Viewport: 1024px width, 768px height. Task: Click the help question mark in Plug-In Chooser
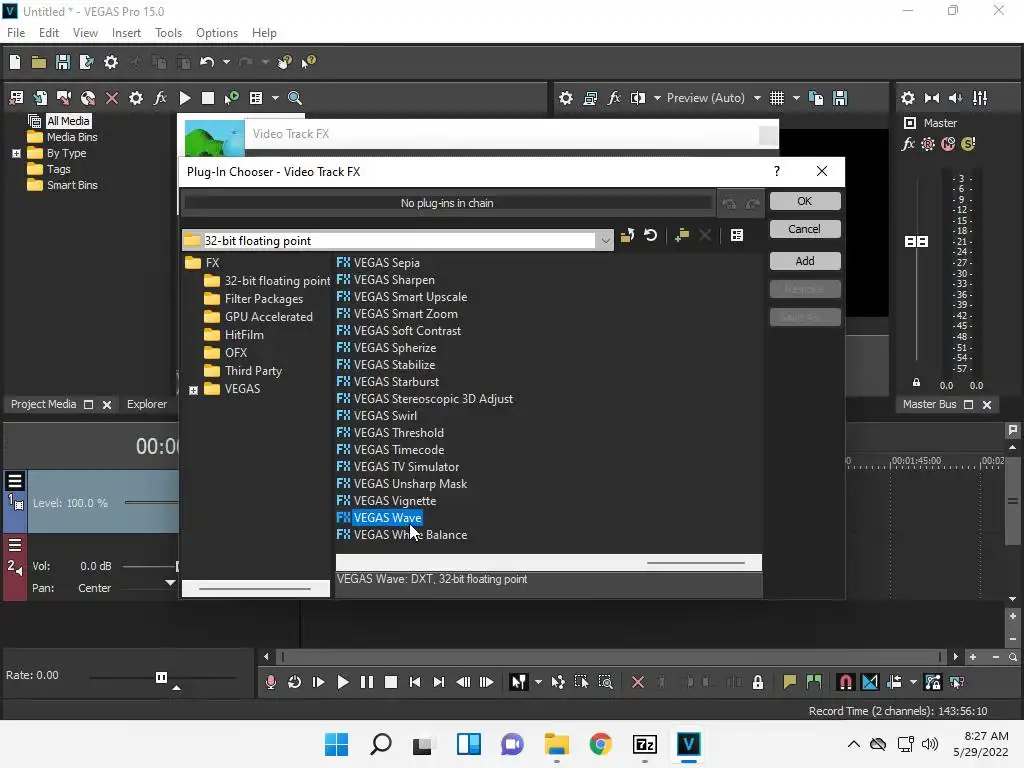click(x=776, y=171)
